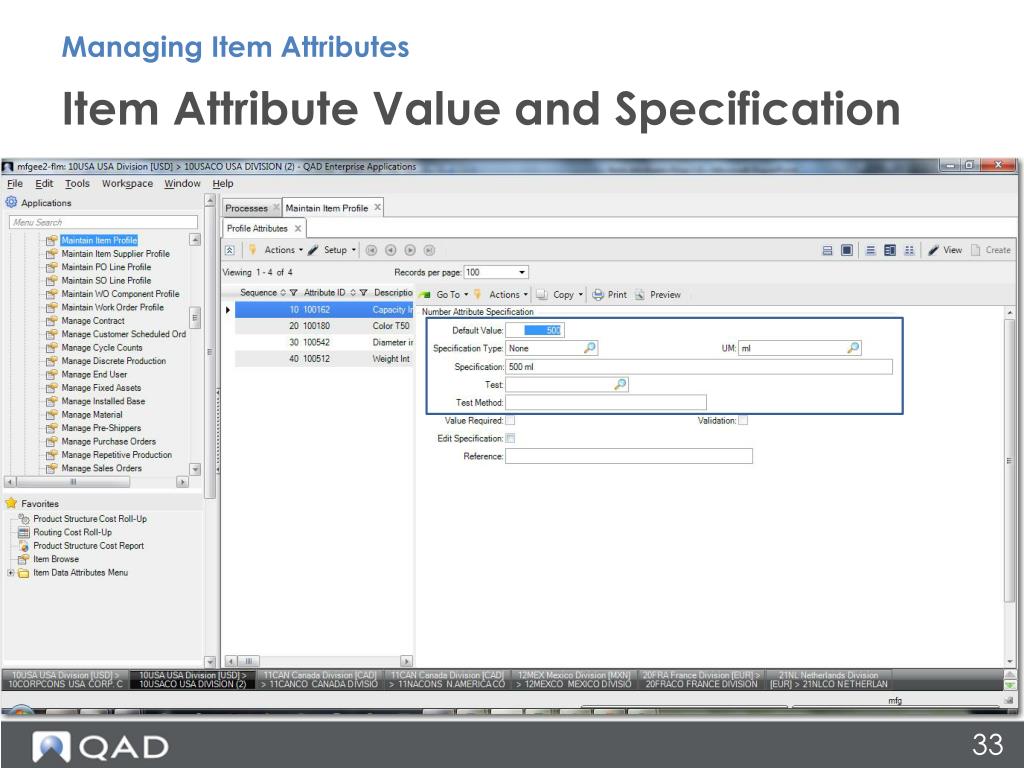Open Routing Cost Roll-Up favorite
This screenshot has height=768, width=1024.
point(72,532)
